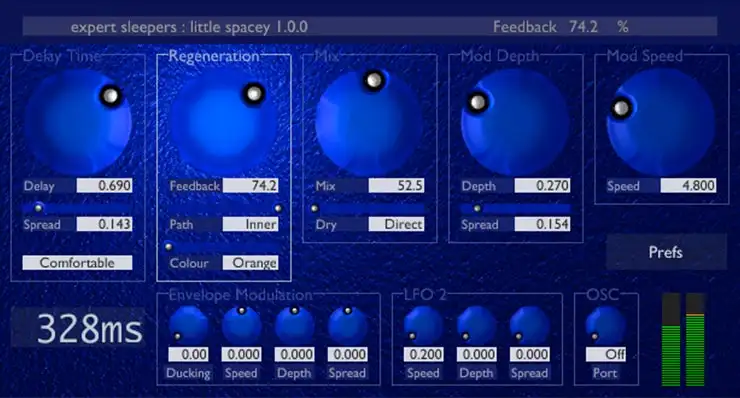Click the LFO 2 Depth knob

(477, 325)
